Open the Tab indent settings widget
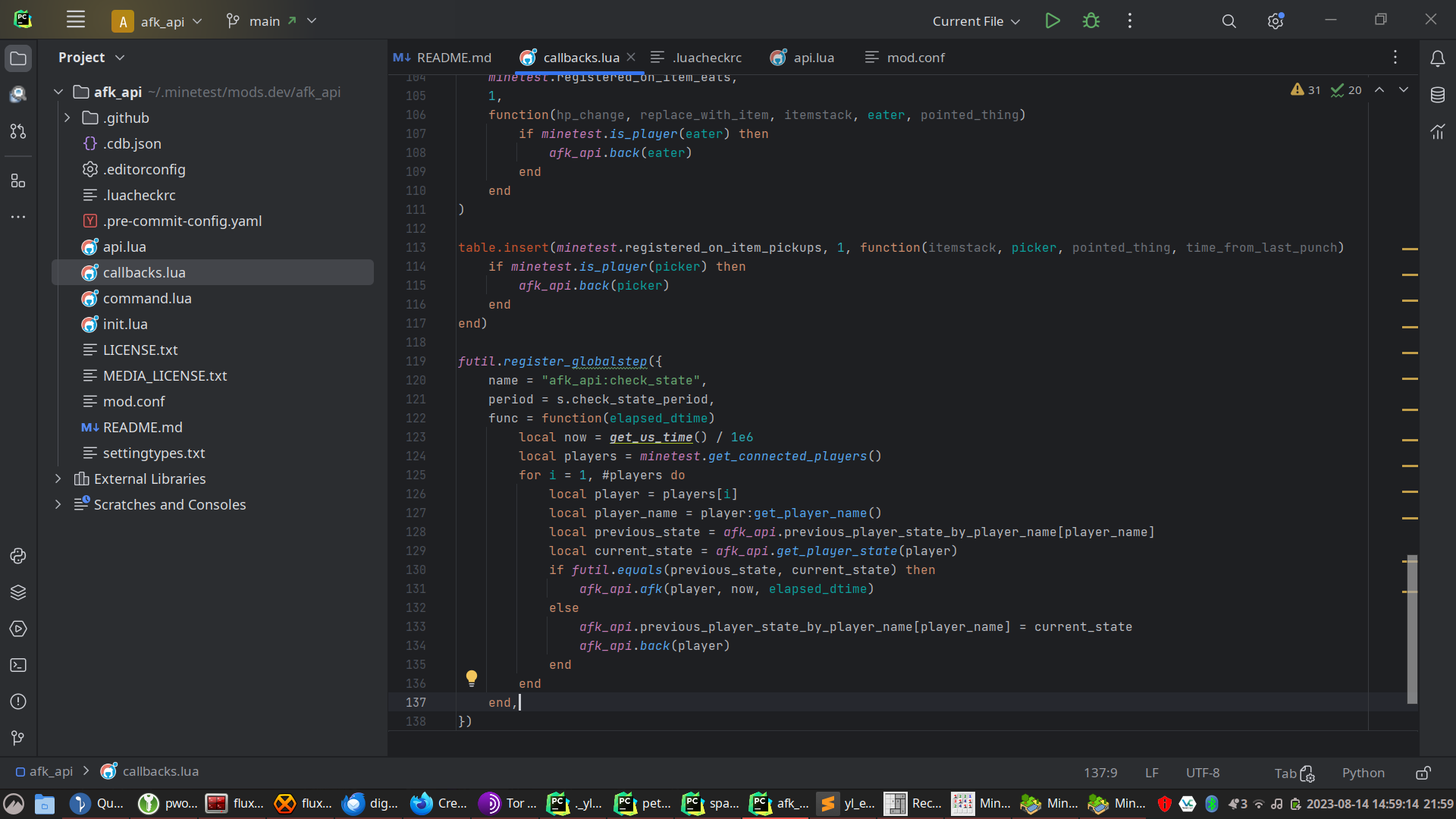Image resolution: width=1456 pixels, height=819 pixels. click(x=1294, y=773)
